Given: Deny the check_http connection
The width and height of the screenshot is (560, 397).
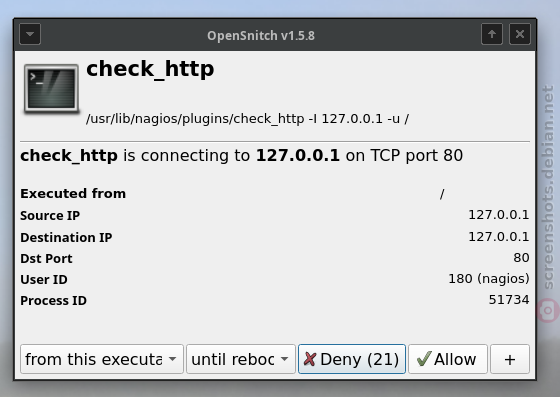Looking at the screenshot, I should click(352, 359).
